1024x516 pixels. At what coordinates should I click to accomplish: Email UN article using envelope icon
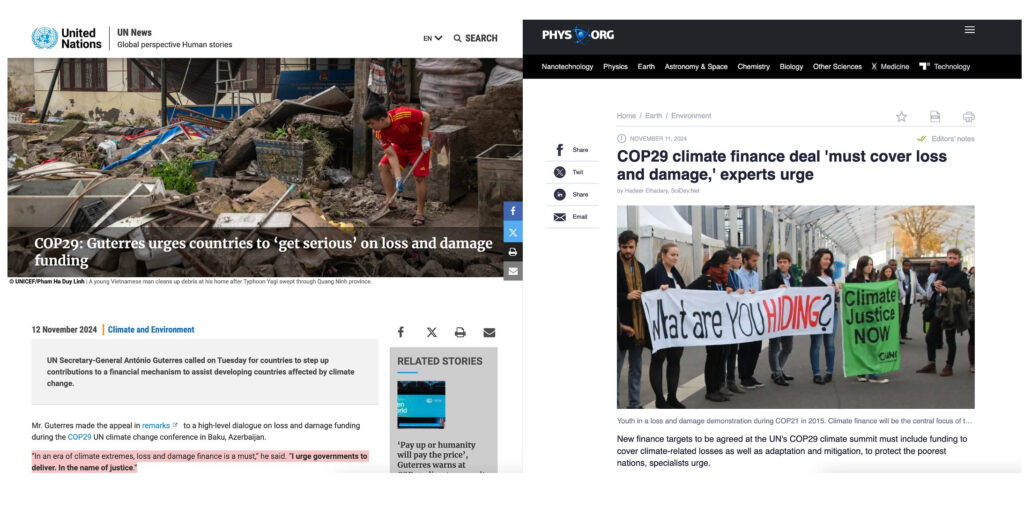coord(489,332)
